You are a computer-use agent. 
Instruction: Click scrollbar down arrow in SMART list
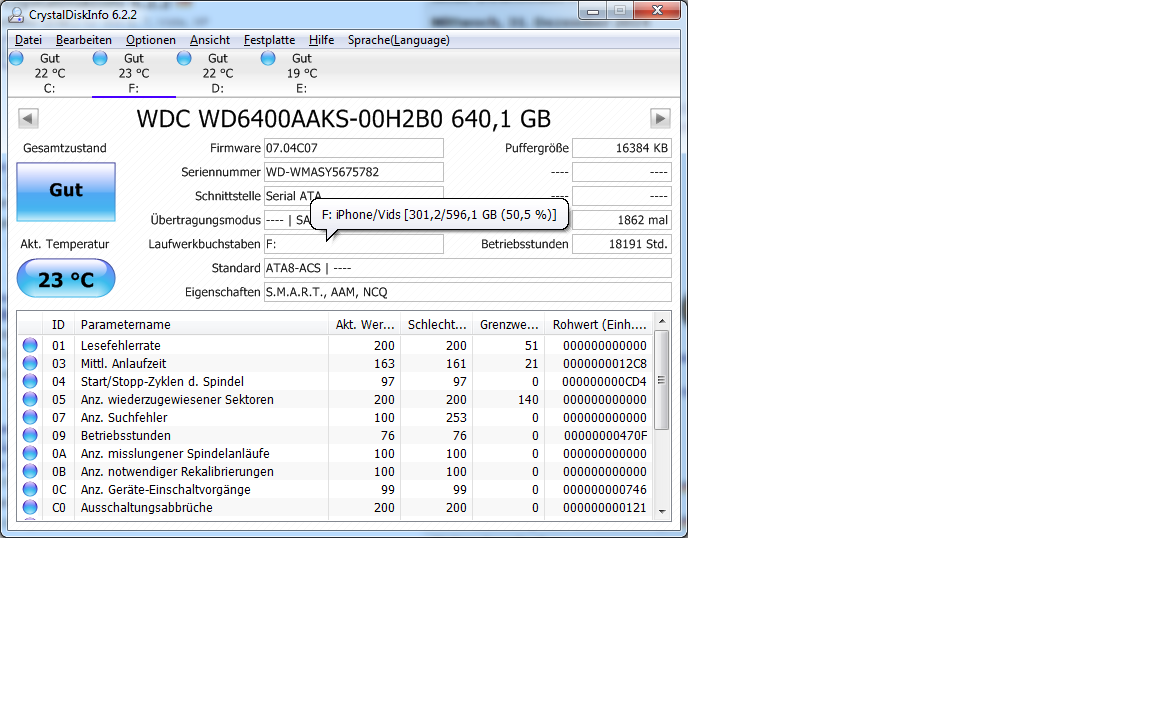tap(662, 511)
